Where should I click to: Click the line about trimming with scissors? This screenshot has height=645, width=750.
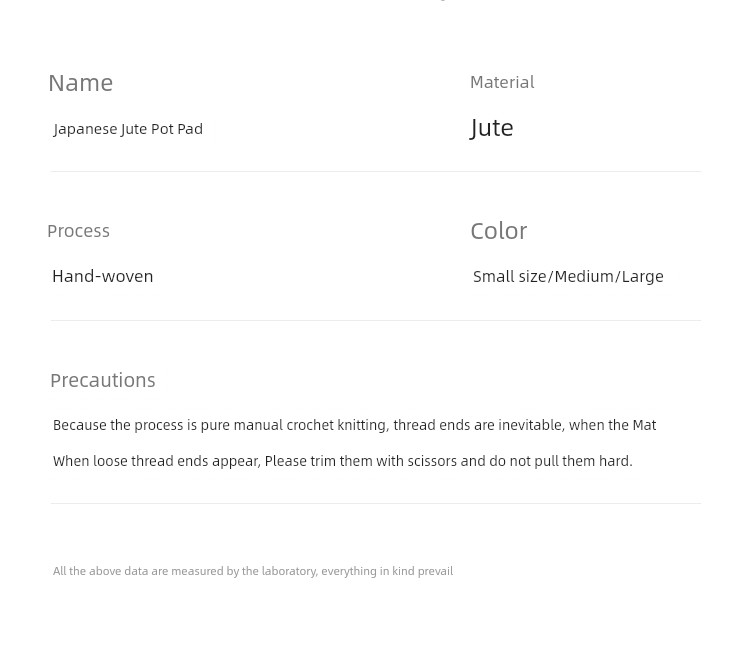[x=342, y=461]
